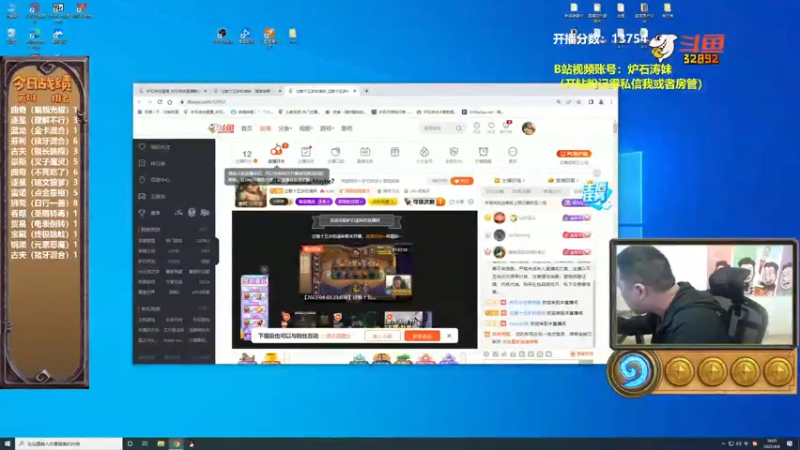Open the gift box icon in anchor toolbar
The width and height of the screenshot is (800, 450).
[x=395, y=153]
